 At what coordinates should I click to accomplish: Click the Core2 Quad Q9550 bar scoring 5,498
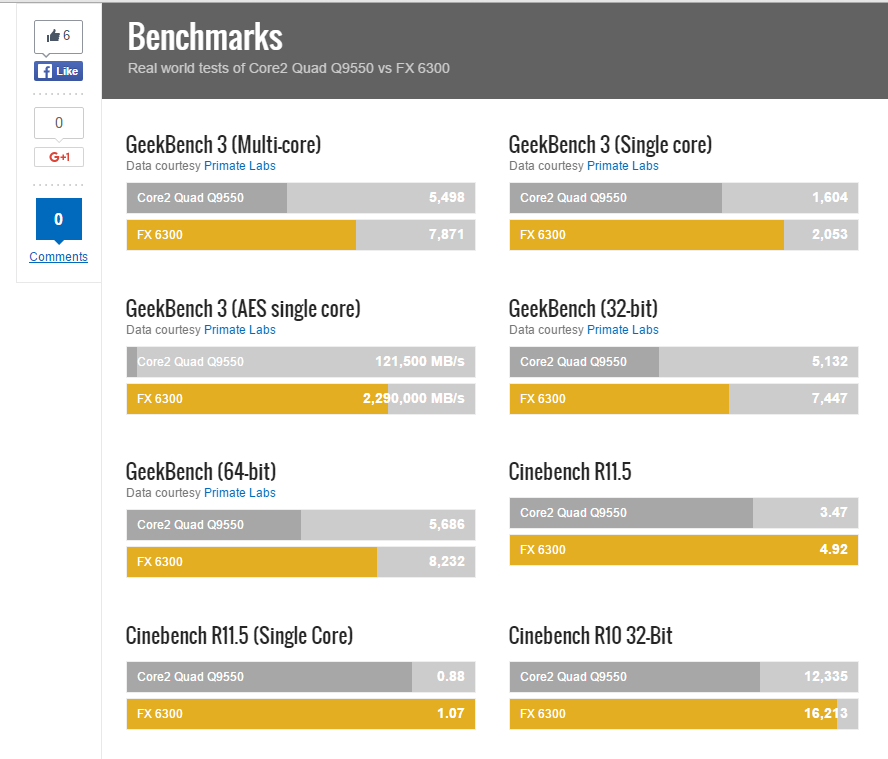point(301,198)
